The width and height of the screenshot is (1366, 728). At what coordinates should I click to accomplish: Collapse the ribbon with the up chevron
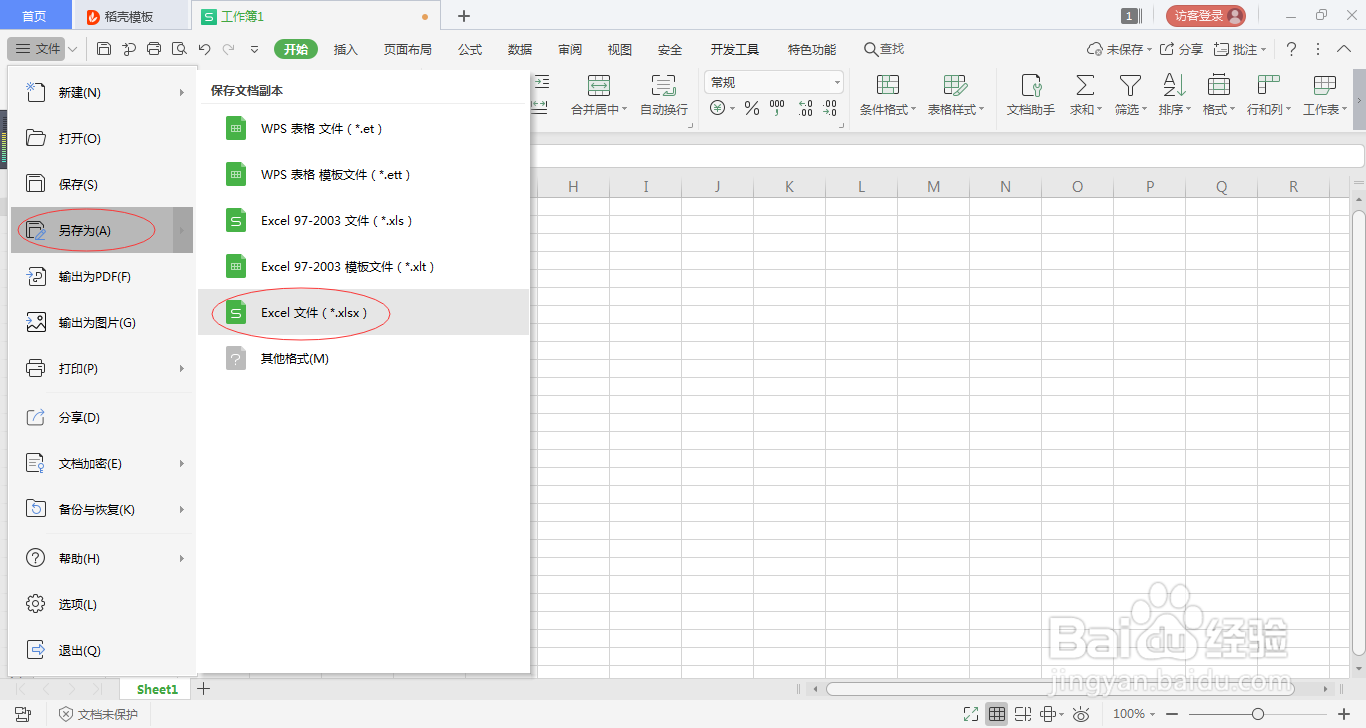pos(1342,49)
